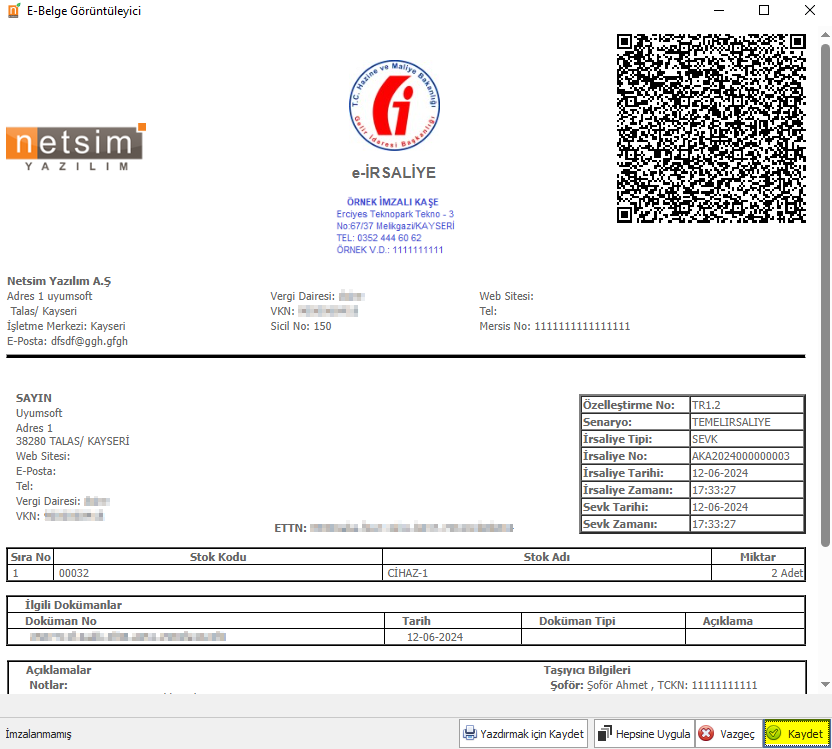The image size is (832, 749).
Task: Click the Stok Kodu column header
Action: pos(218,557)
